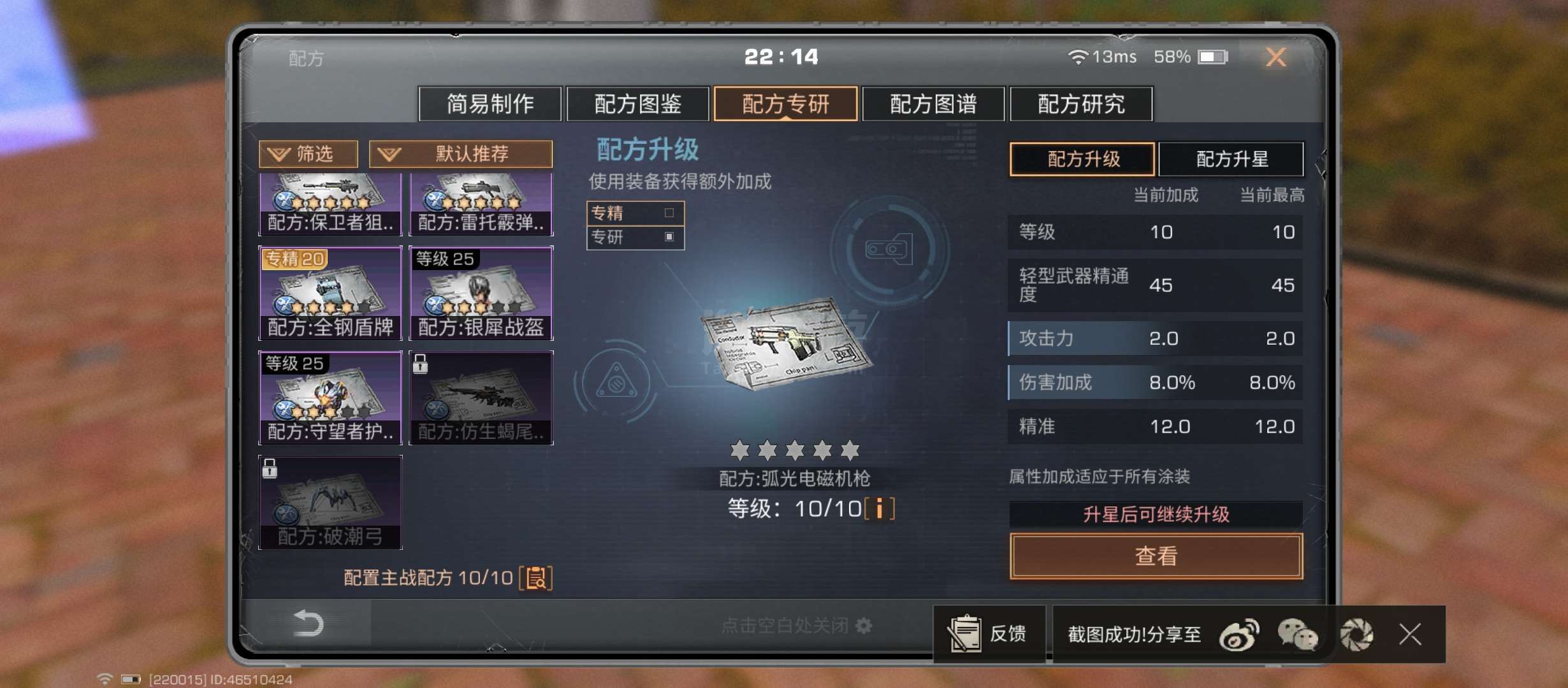
Task: Share screenshot to WeChat
Action: point(1297,635)
